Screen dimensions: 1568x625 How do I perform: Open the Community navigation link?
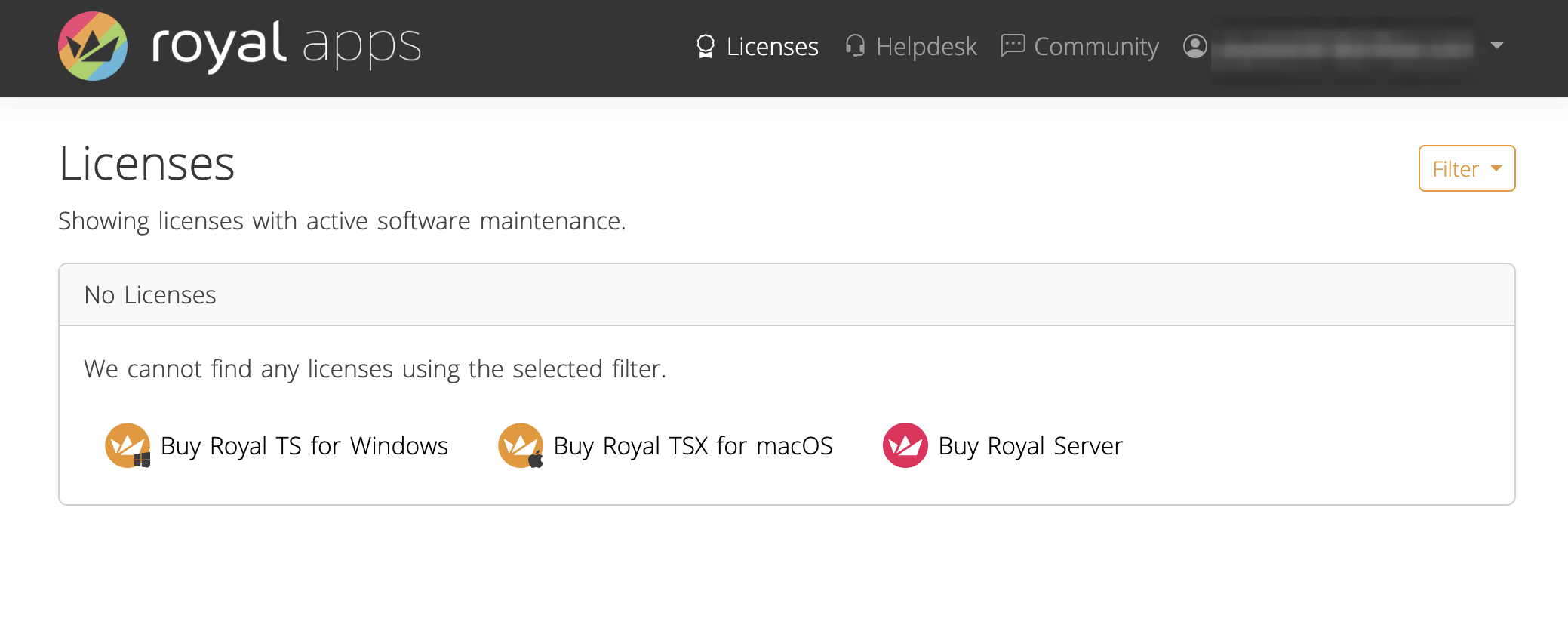1096,47
